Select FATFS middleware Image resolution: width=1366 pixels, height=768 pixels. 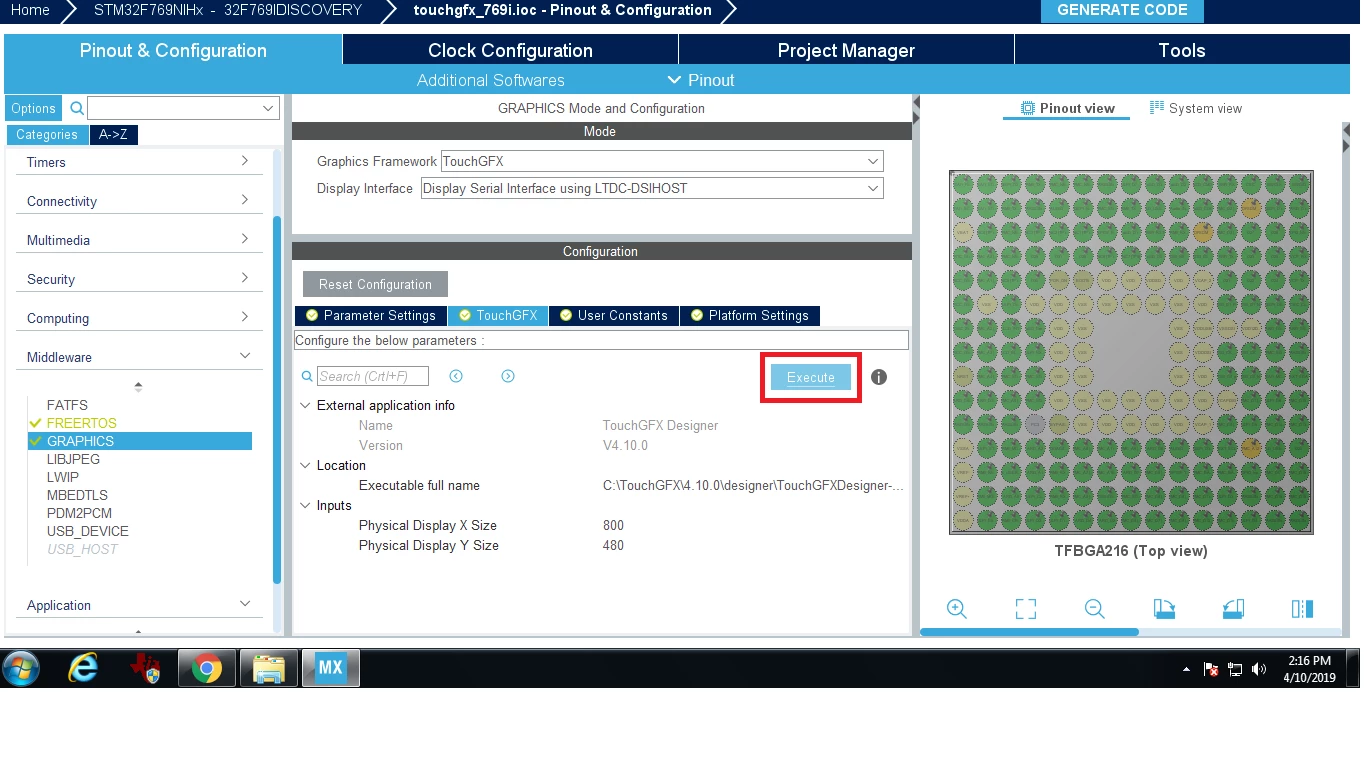(67, 405)
